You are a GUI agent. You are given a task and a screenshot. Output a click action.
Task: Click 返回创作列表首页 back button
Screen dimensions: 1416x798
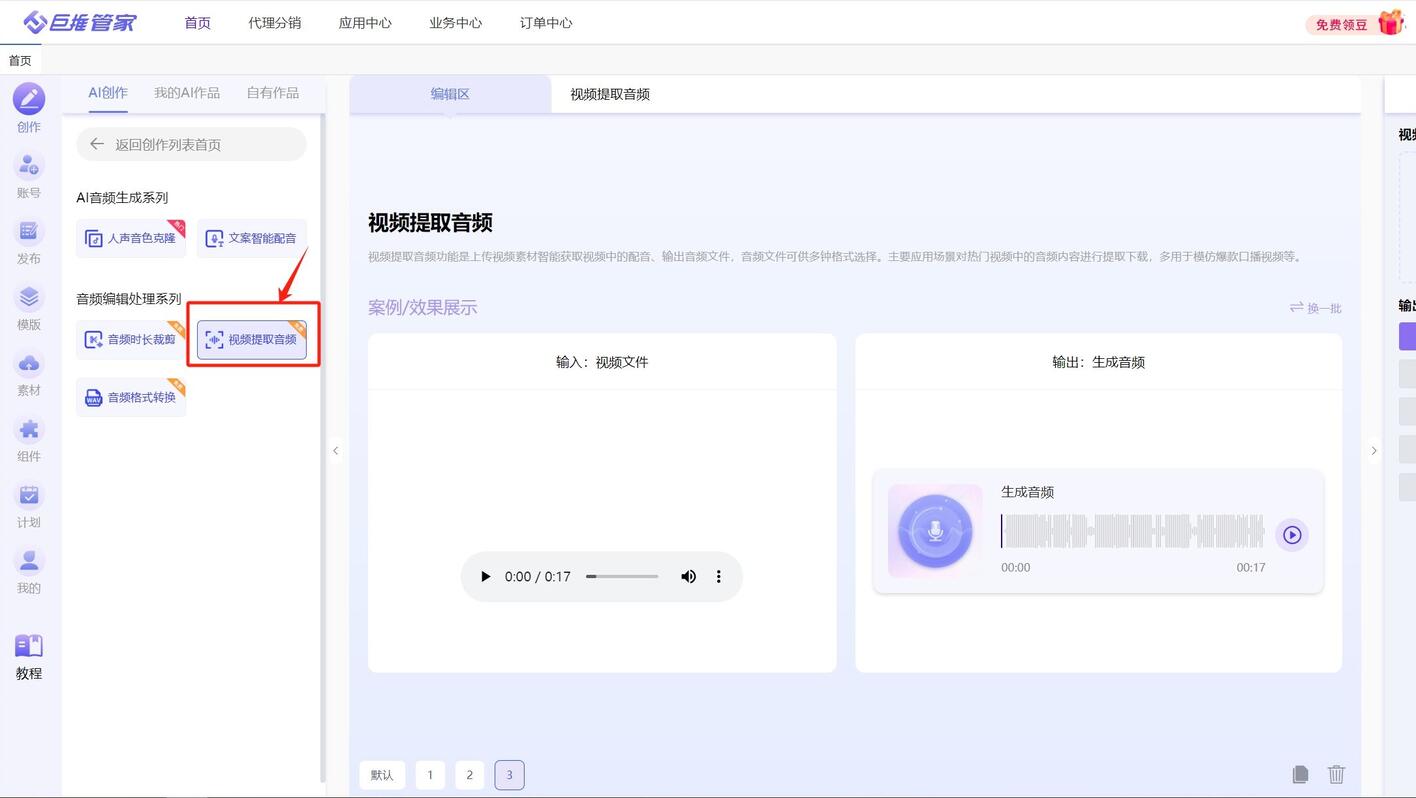pos(191,144)
